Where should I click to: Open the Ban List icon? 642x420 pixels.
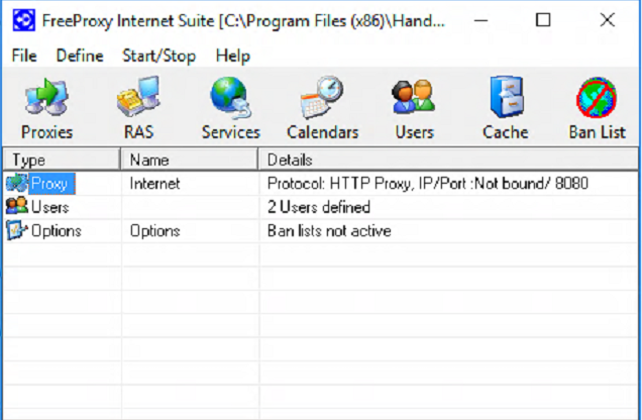(597, 108)
